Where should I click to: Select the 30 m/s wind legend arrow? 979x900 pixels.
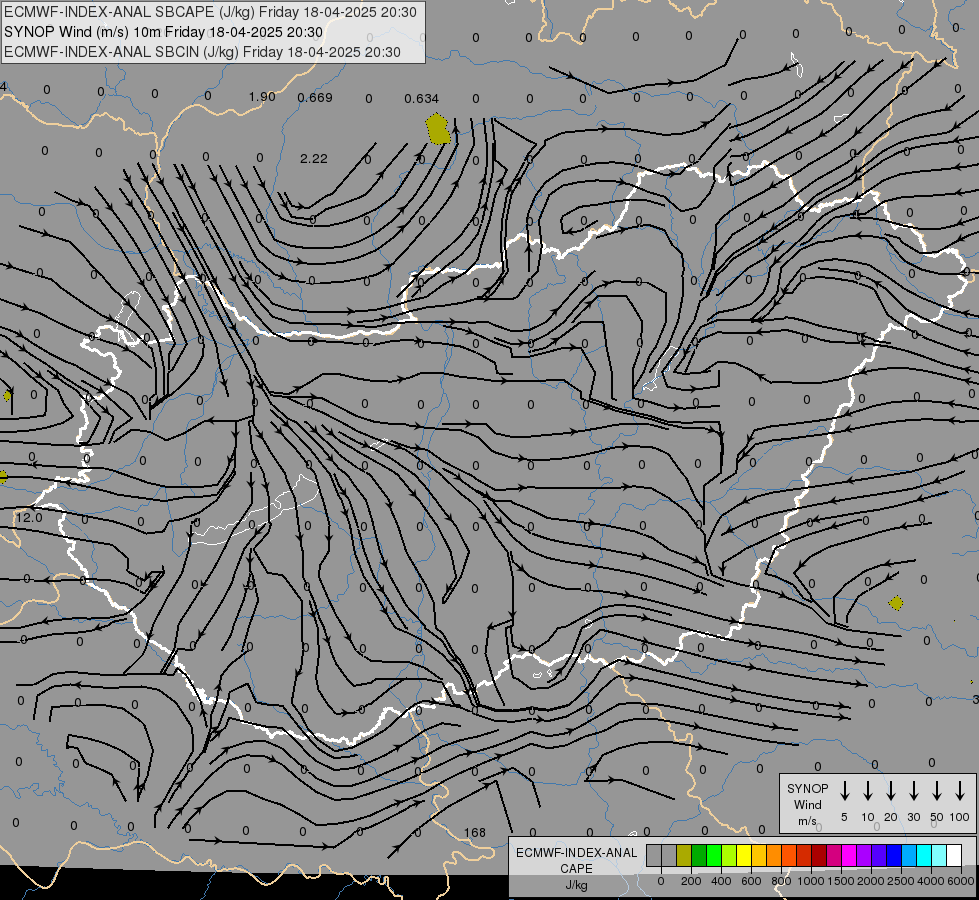[x=913, y=791]
